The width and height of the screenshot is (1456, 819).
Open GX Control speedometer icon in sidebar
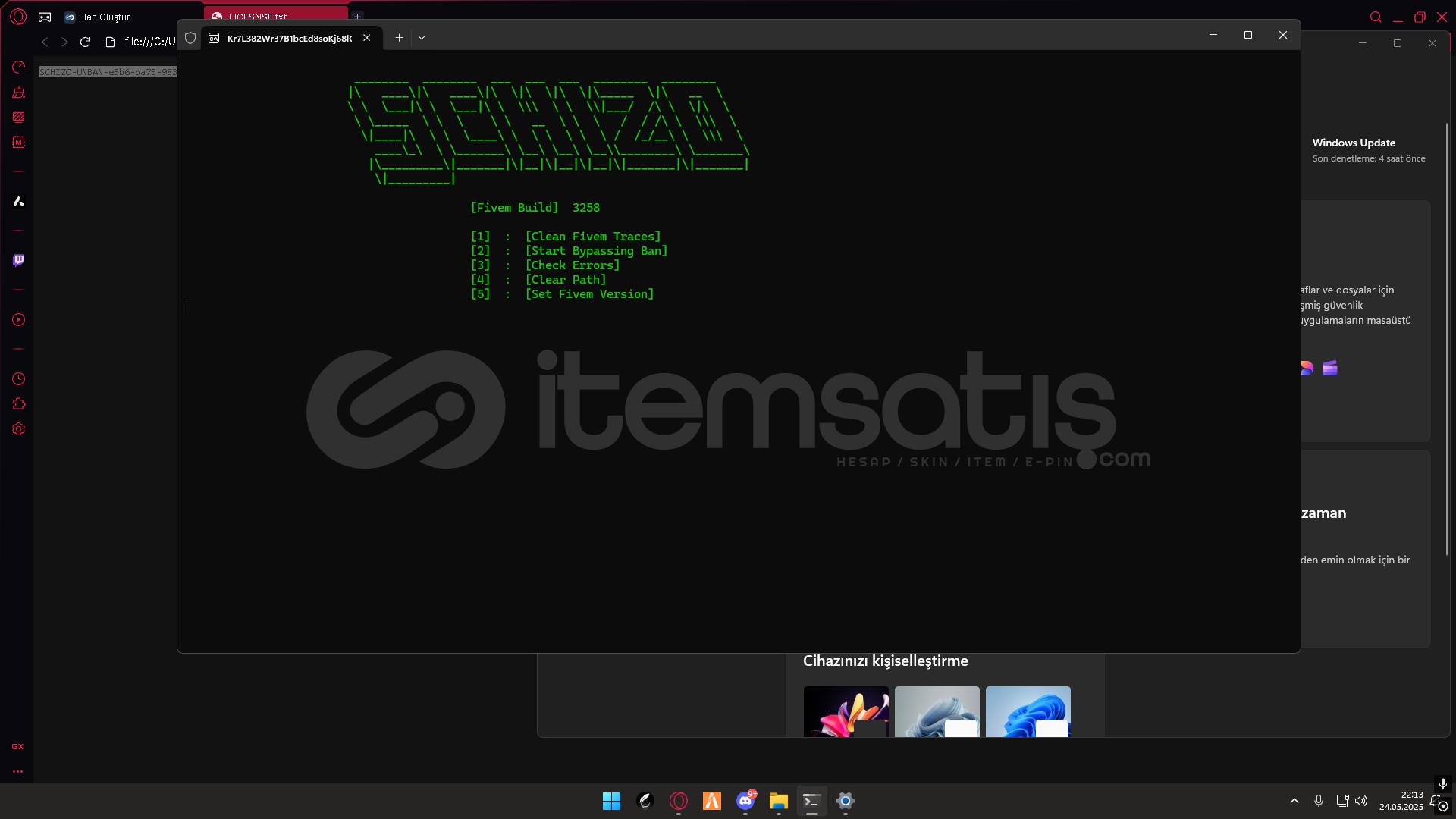point(19,67)
